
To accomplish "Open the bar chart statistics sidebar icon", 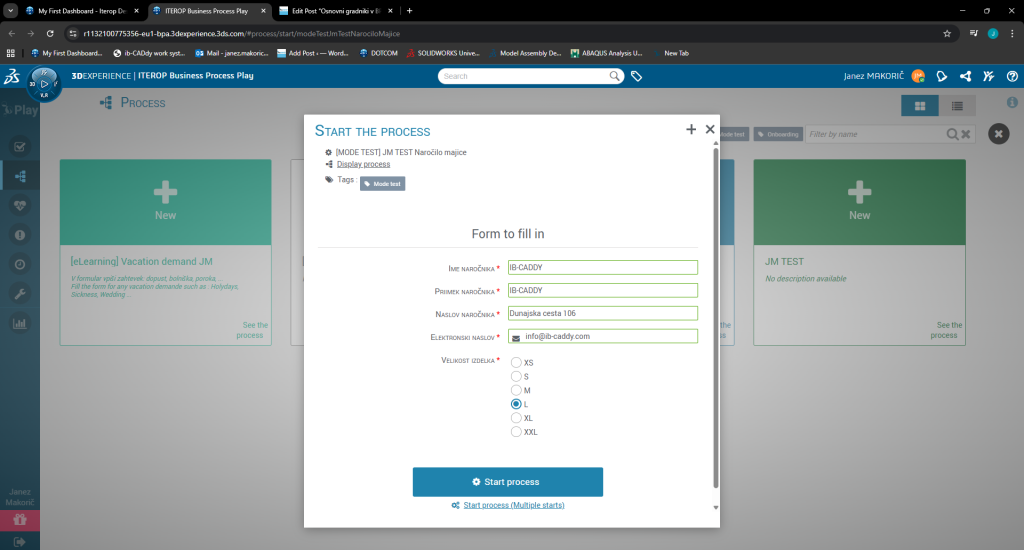I will pos(18,323).
